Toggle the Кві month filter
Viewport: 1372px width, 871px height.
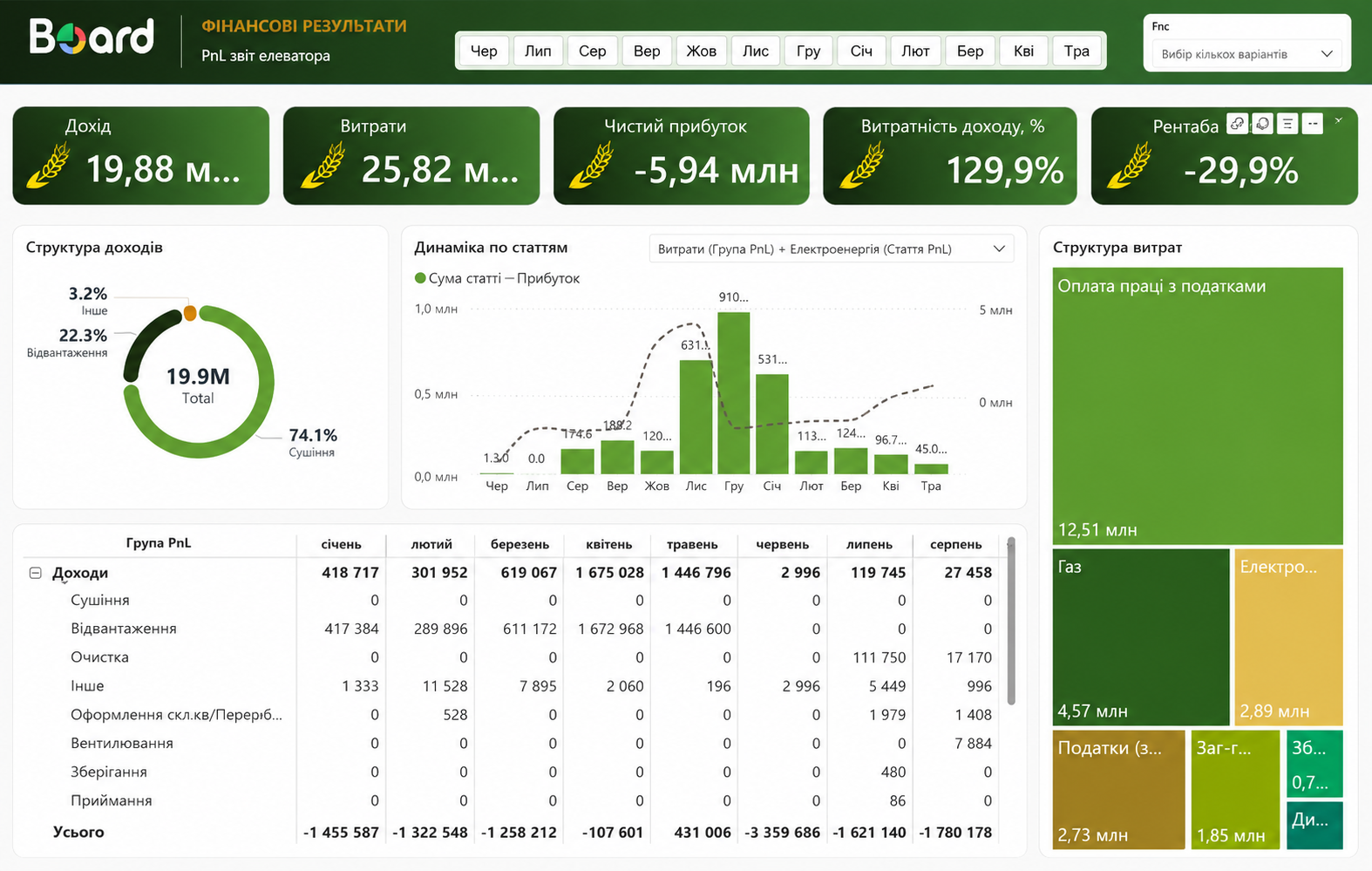pyautogui.click(x=1023, y=51)
